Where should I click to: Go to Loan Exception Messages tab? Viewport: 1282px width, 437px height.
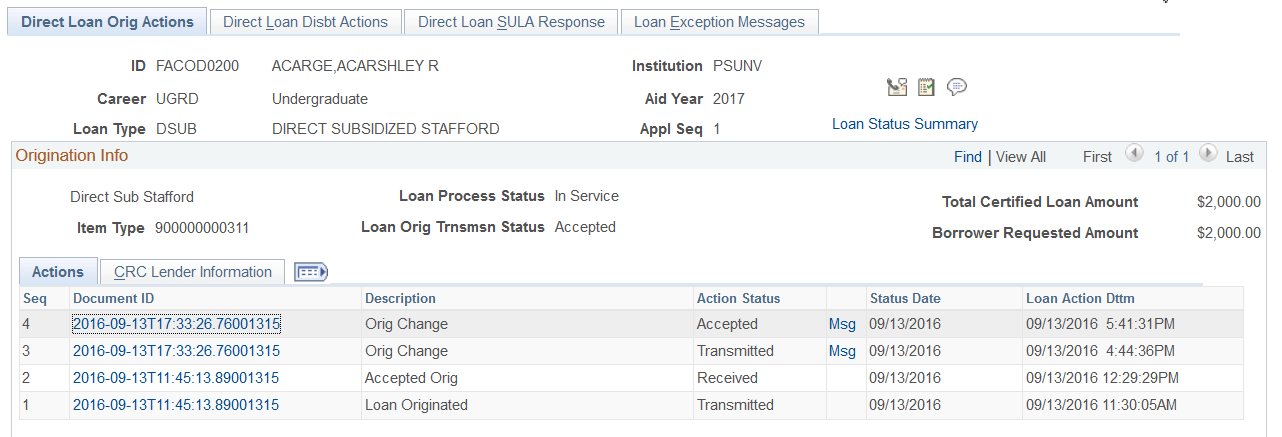tap(719, 22)
